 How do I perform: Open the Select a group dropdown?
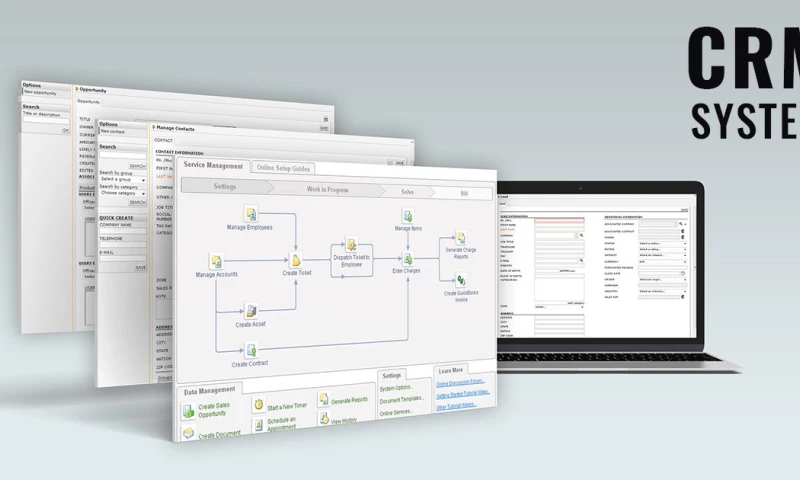122,180
